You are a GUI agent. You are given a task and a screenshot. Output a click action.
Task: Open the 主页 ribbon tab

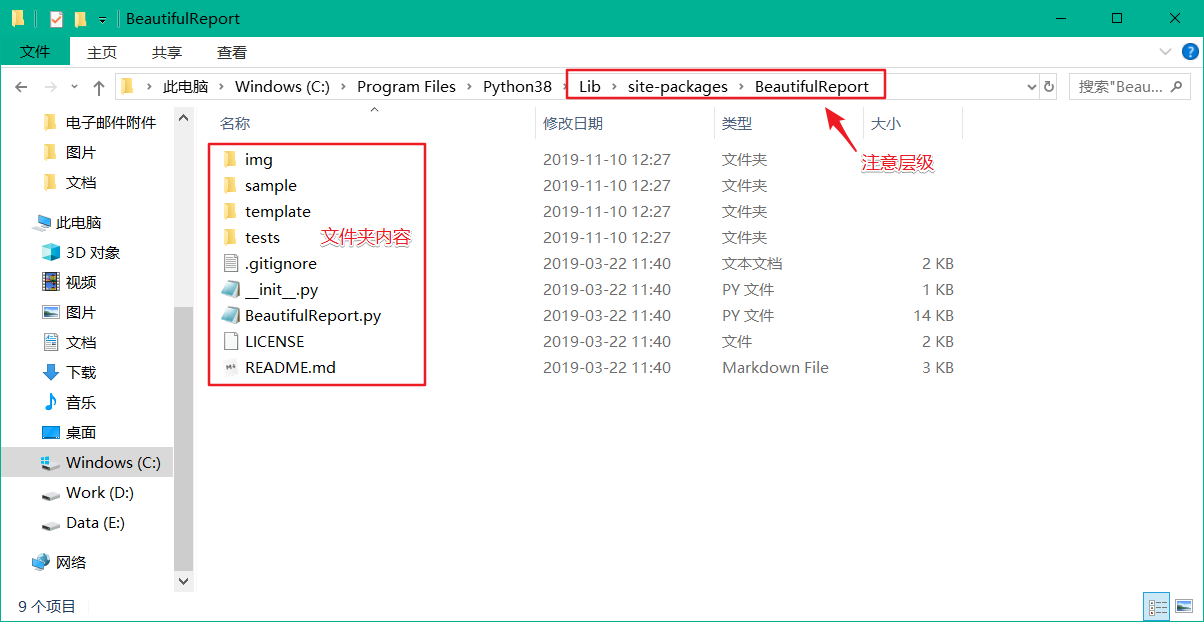coord(102,52)
